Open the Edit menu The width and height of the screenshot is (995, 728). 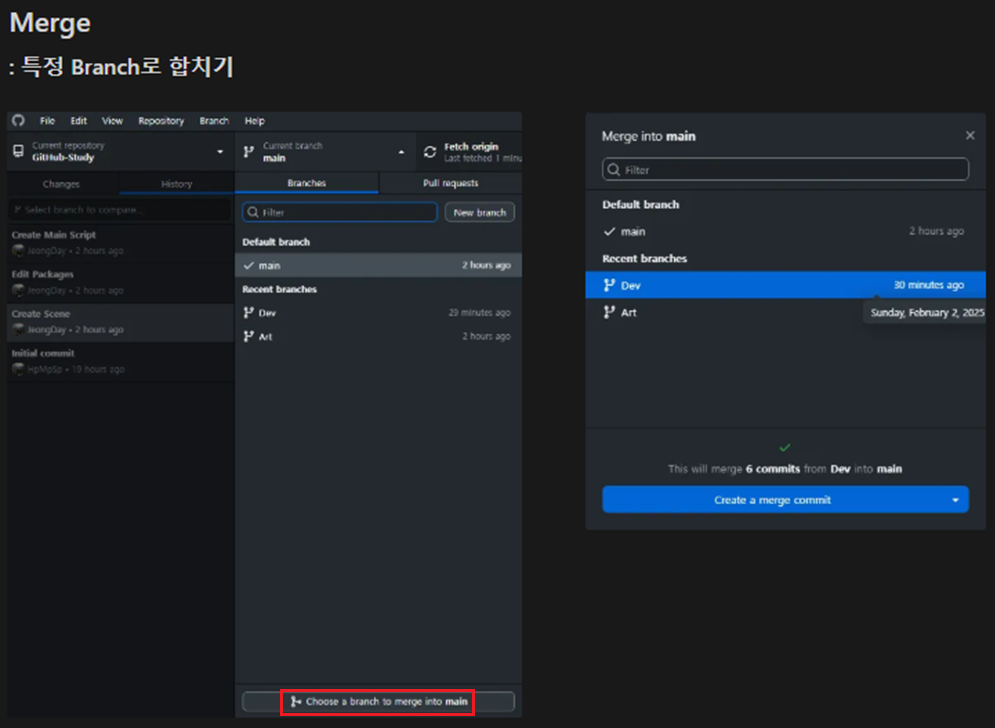tap(79, 121)
